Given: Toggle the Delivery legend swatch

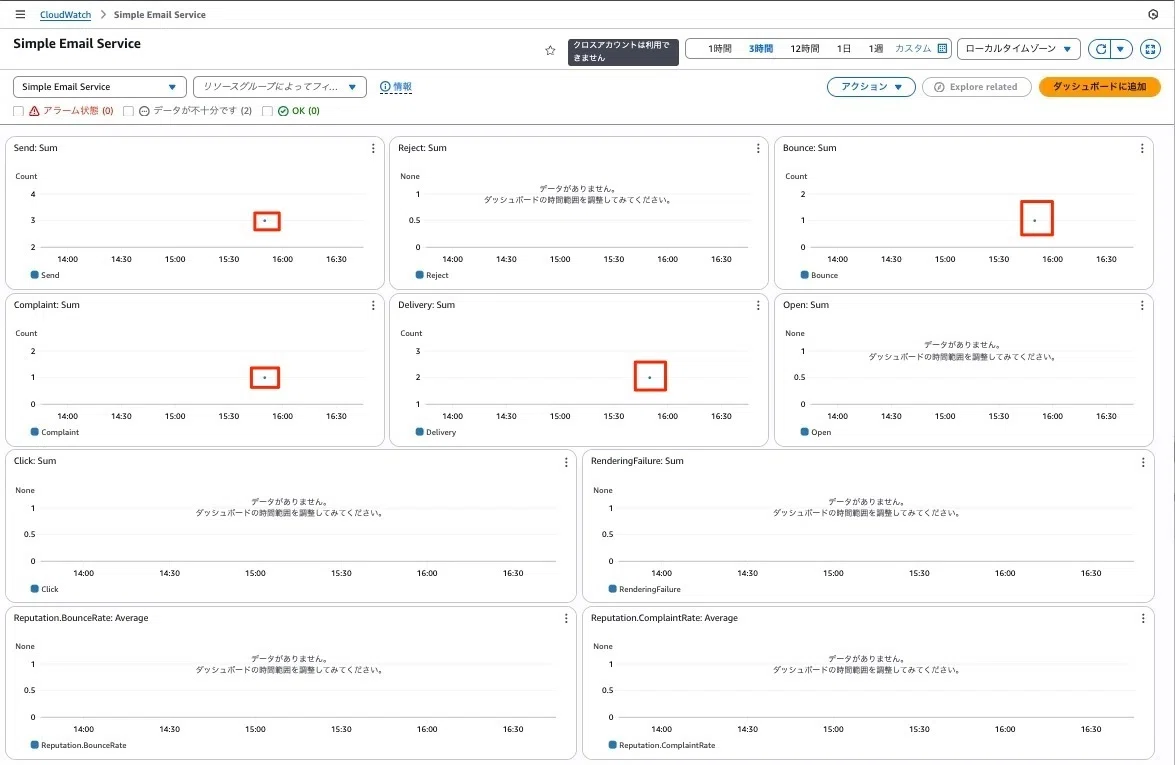Looking at the screenshot, I should tap(420, 432).
